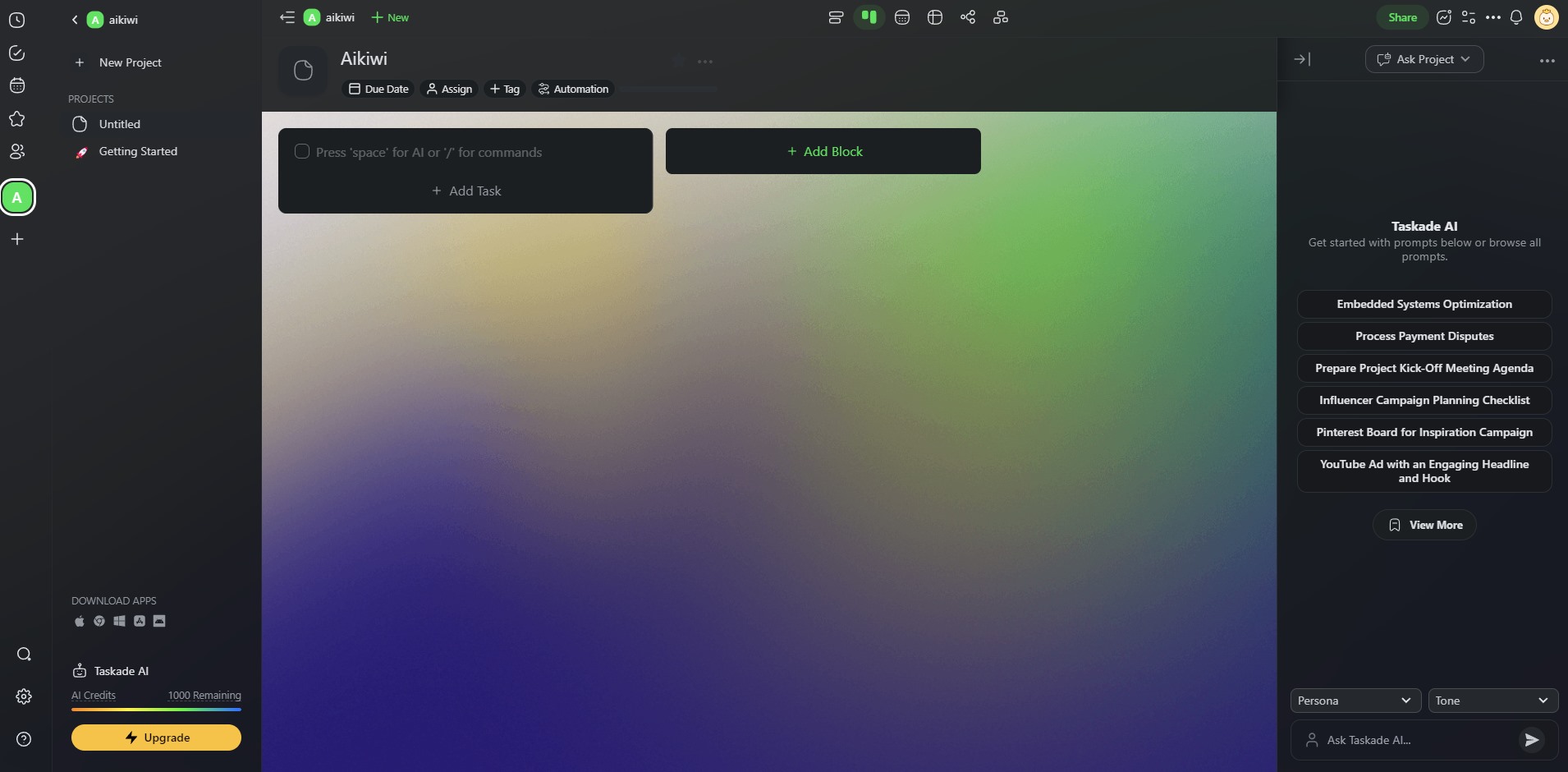The width and height of the screenshot is (1568, 772).
Task: Switch to Board view icon
Action: point(869,17)
